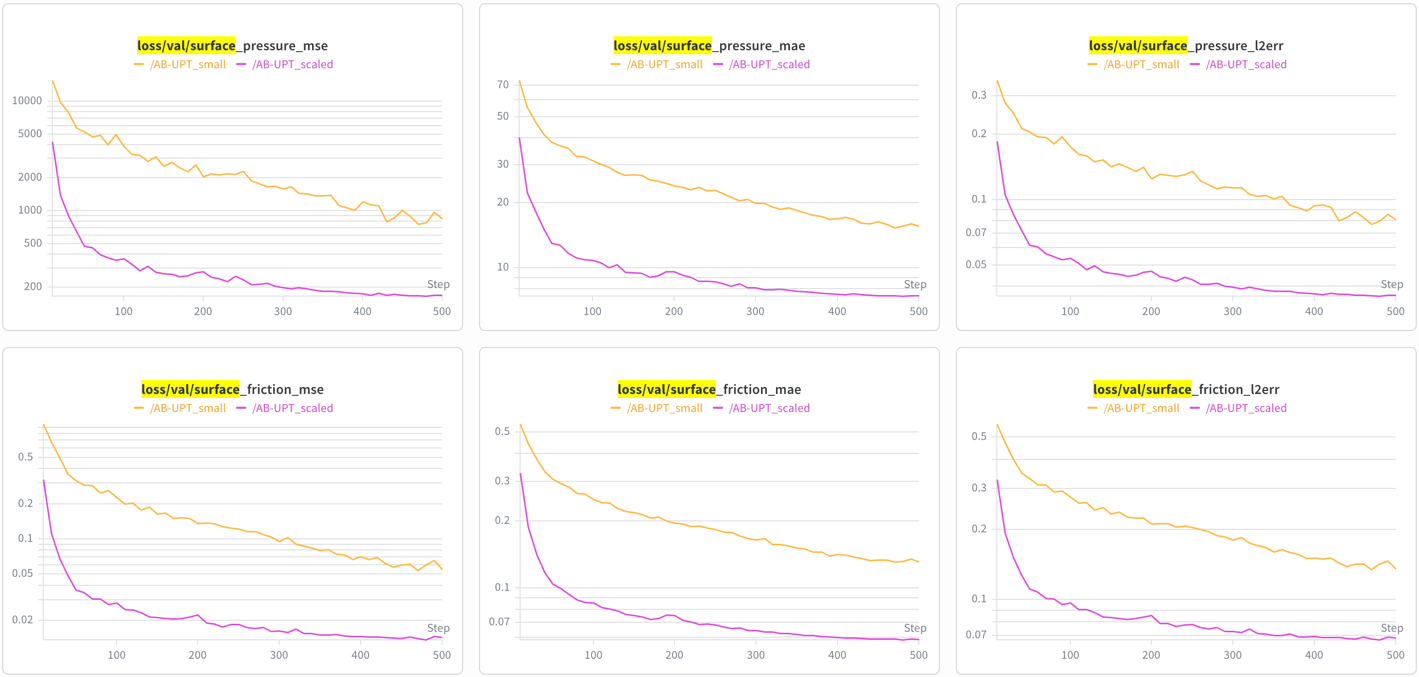This screenshot has width=1419, height=677.
Task: Click orange swatch for AB-UPT_small in surface_friction_mae
Action: (616, 408)
